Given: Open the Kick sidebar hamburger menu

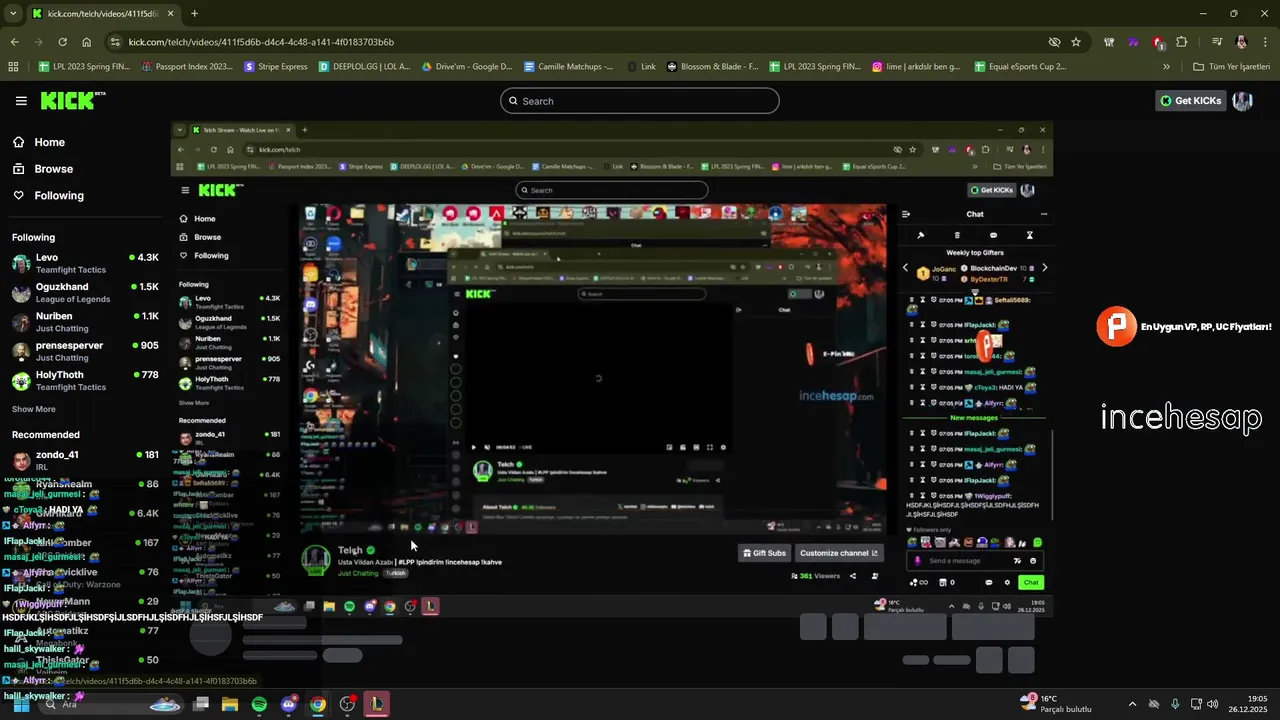Looking at the screenshot, I should [21, 101].
